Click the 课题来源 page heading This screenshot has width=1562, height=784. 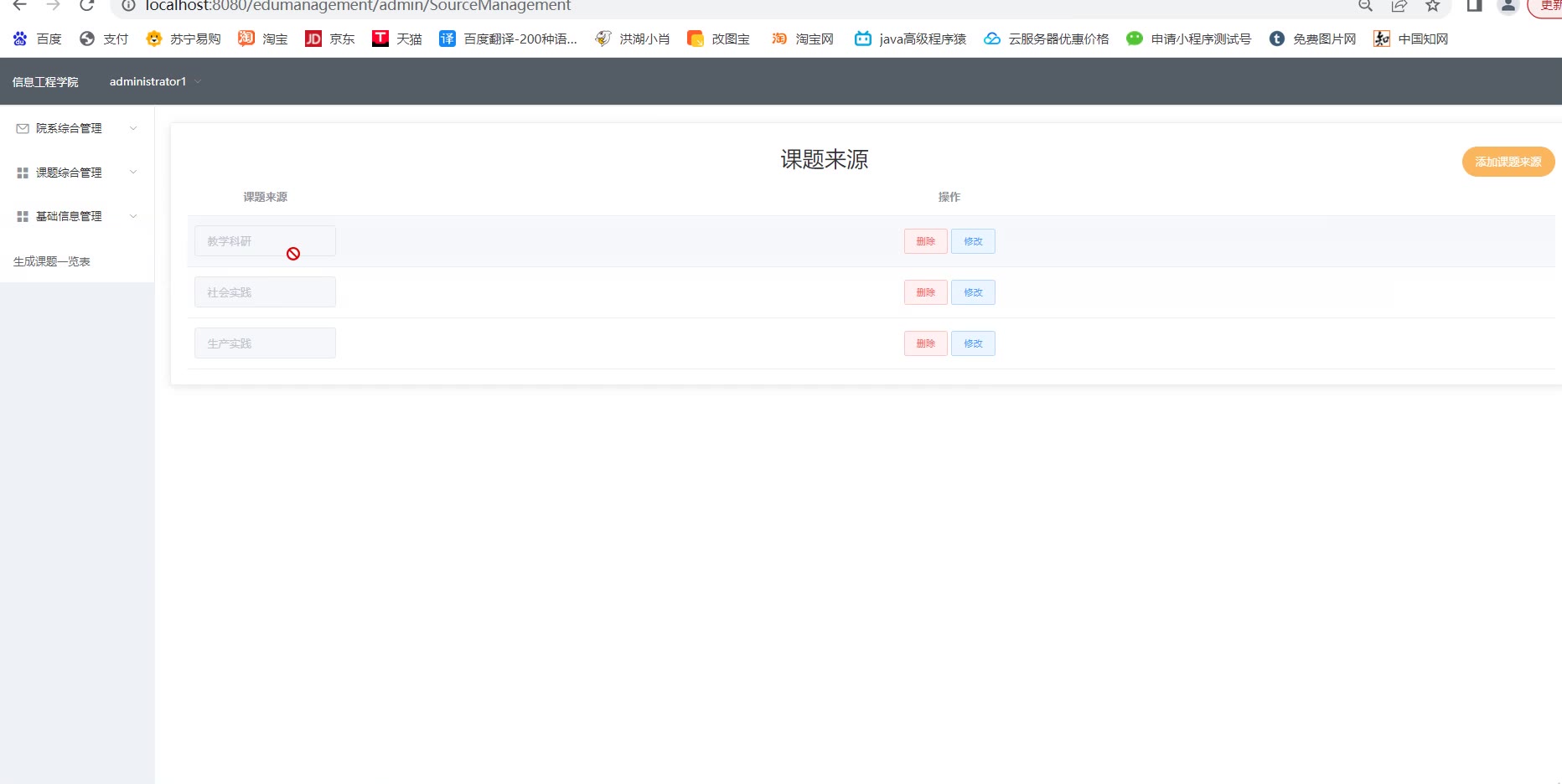coord(825,159)
